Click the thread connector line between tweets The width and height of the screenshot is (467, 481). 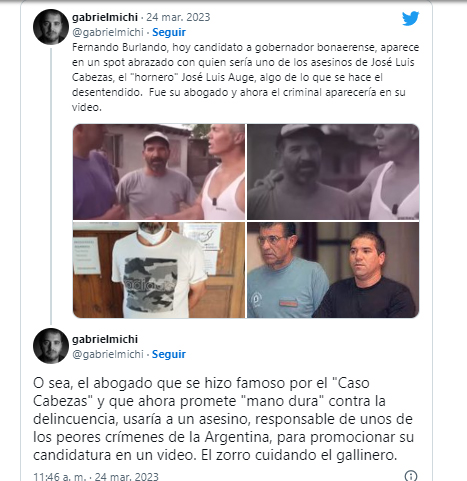point(51,186)
